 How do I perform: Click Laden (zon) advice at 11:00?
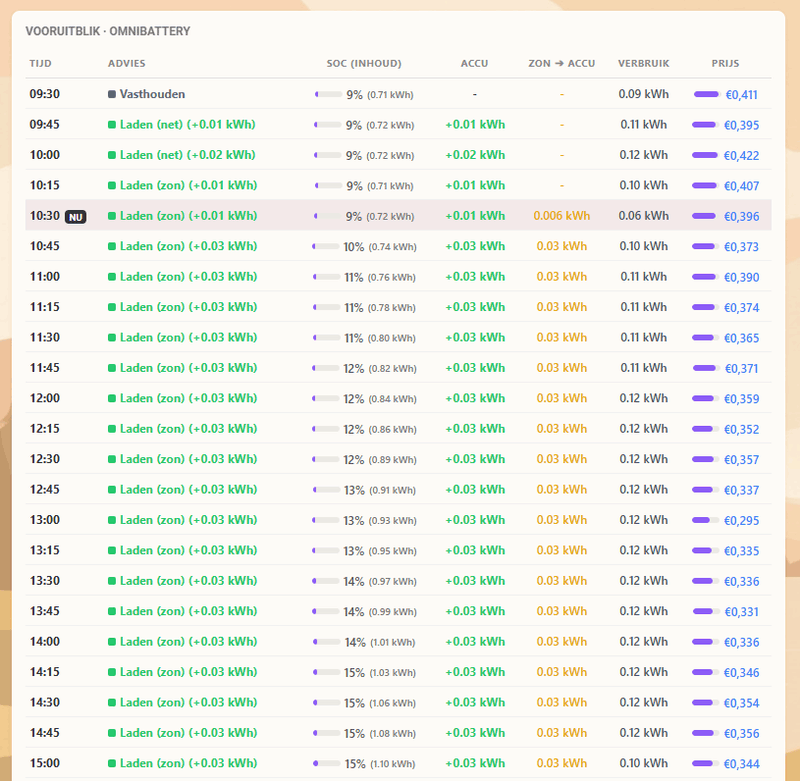pos(188,276)
